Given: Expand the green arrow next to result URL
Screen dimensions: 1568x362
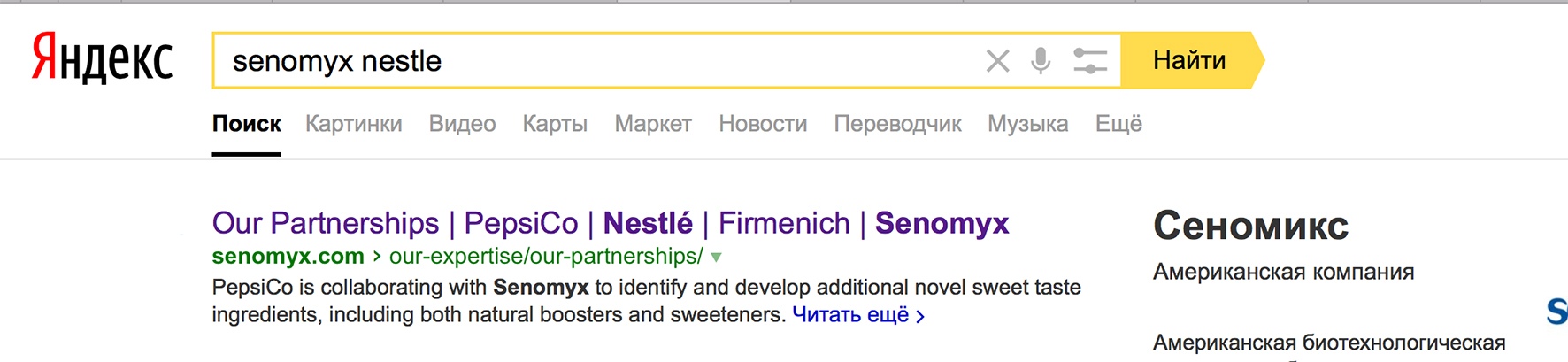Looking at the screenshot, I should pyautogui.click(x=716, y=258).
